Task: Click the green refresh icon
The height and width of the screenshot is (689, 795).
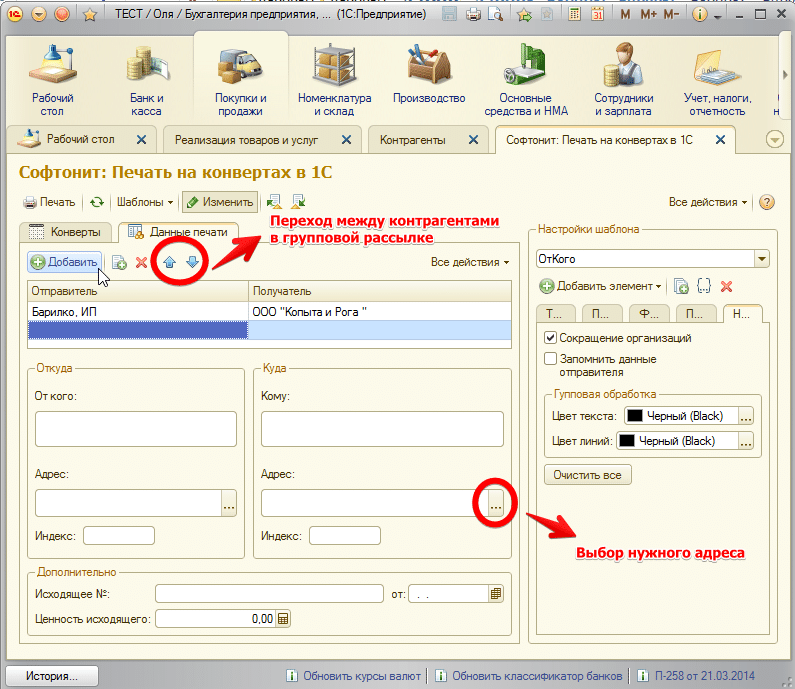Action: tap(97, 202)
